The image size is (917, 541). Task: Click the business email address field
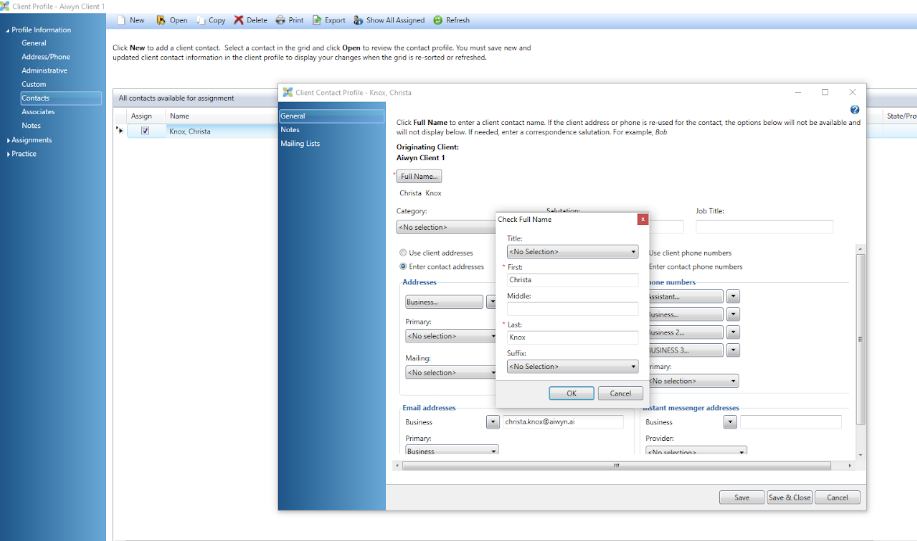click(x=563, y=422)
